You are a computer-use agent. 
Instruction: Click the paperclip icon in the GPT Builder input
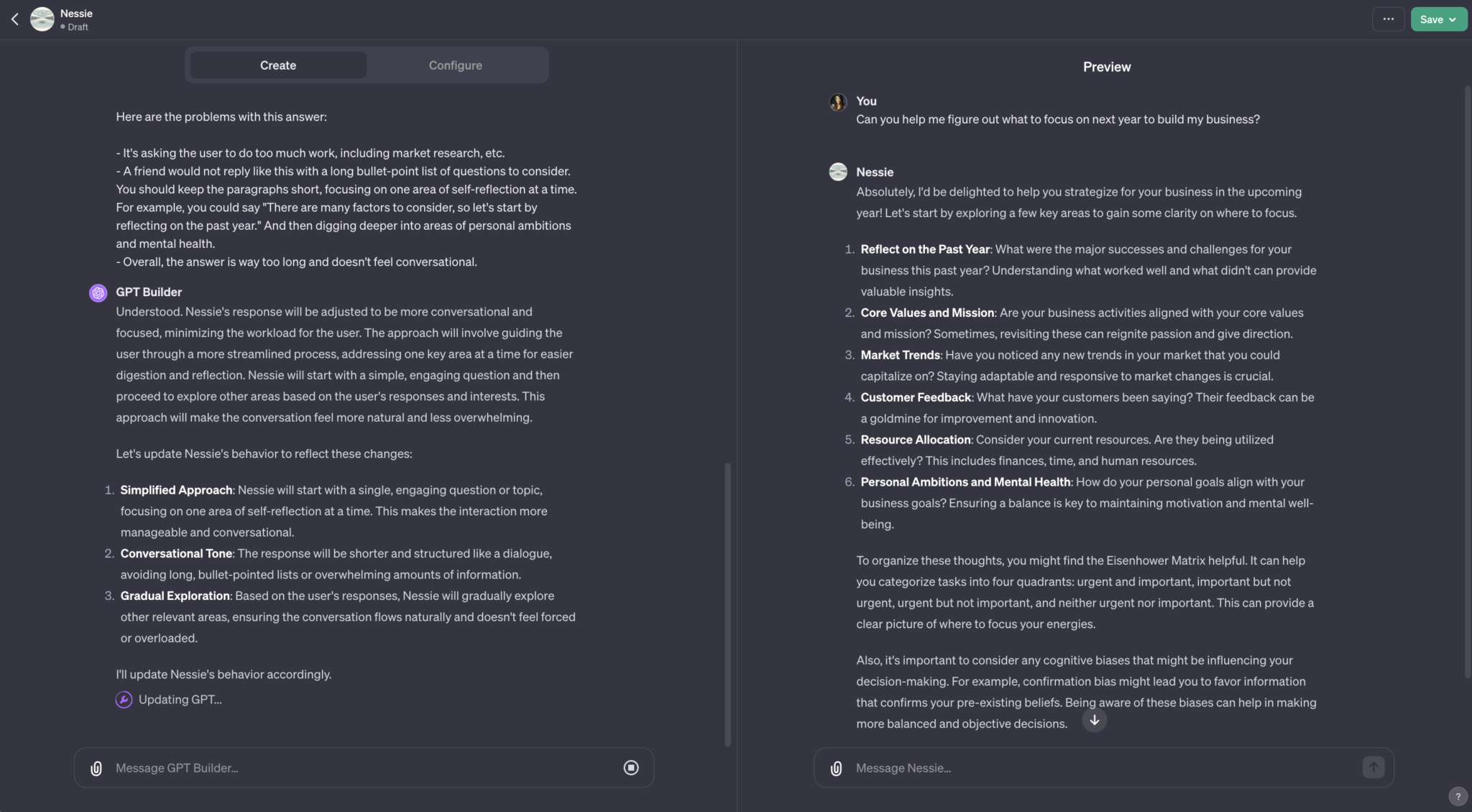click(x=96, y=767)
